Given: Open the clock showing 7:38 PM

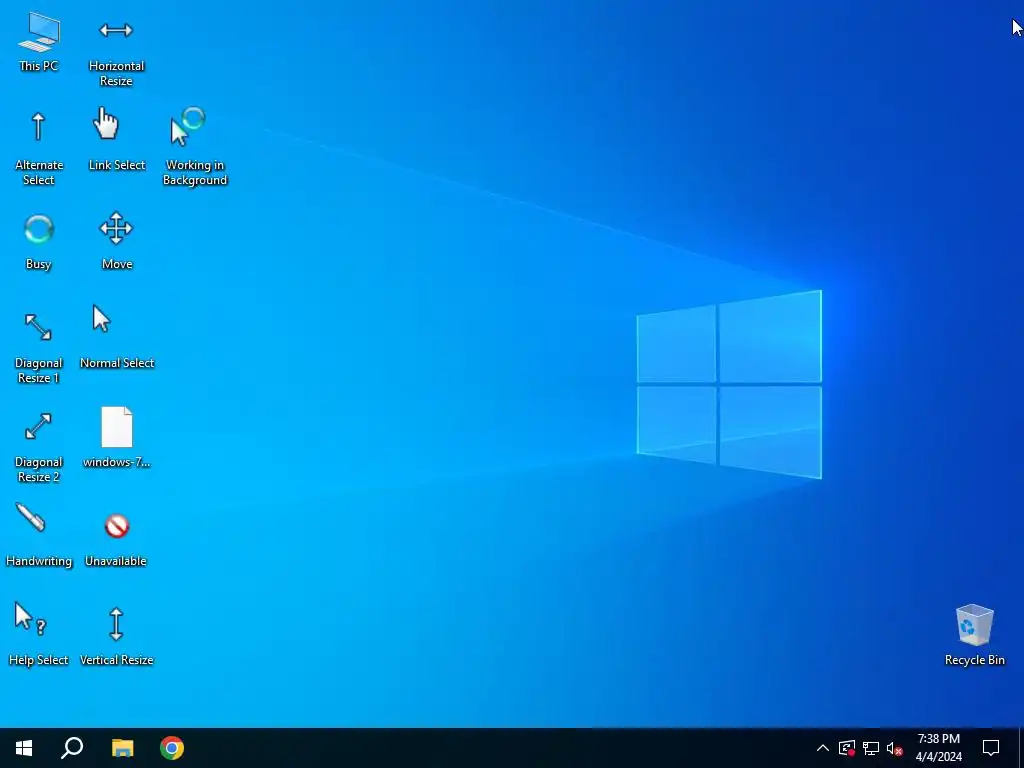Looking at the screenshot, I should point(938,748).
